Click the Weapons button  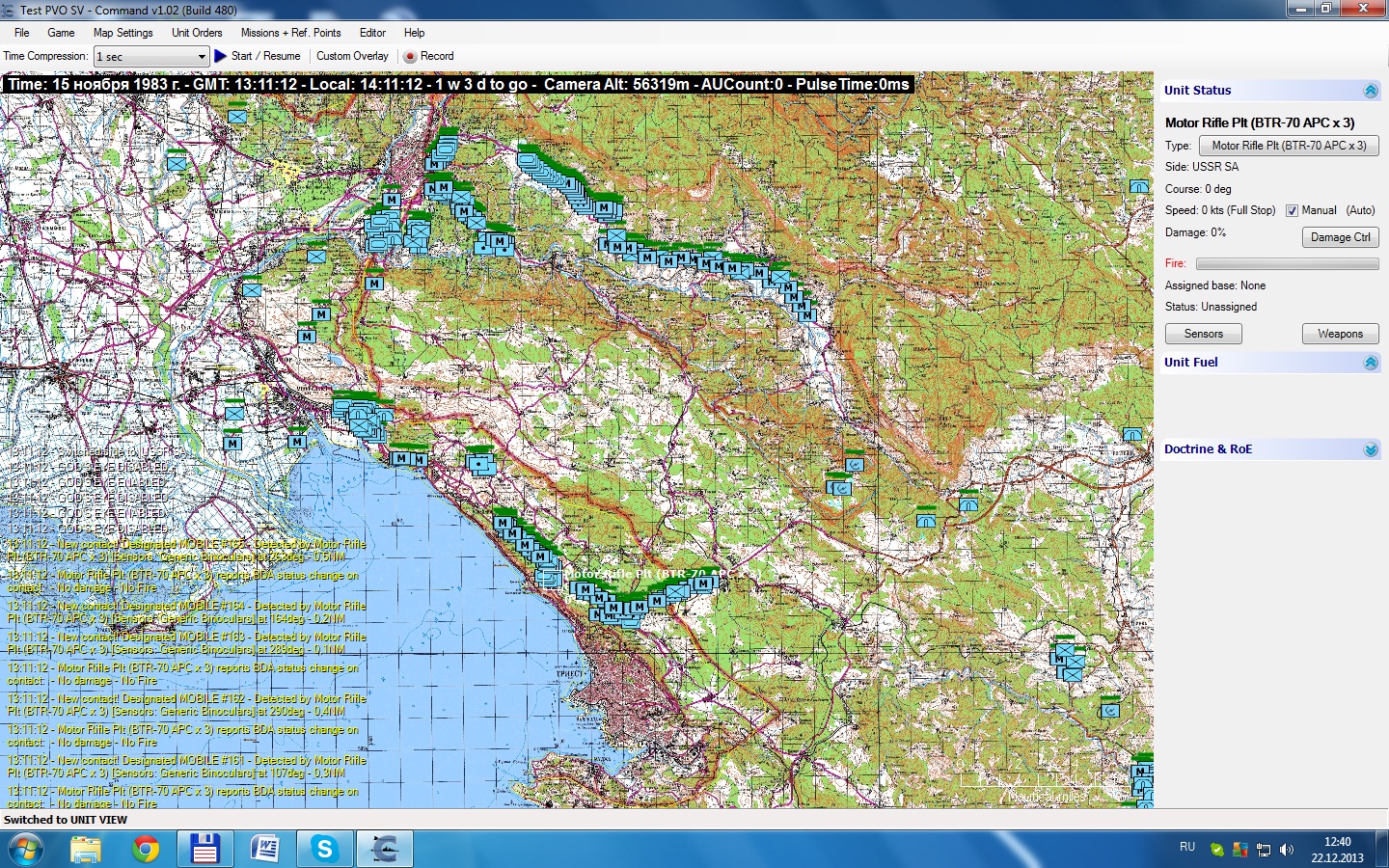tap(1341, 334)
